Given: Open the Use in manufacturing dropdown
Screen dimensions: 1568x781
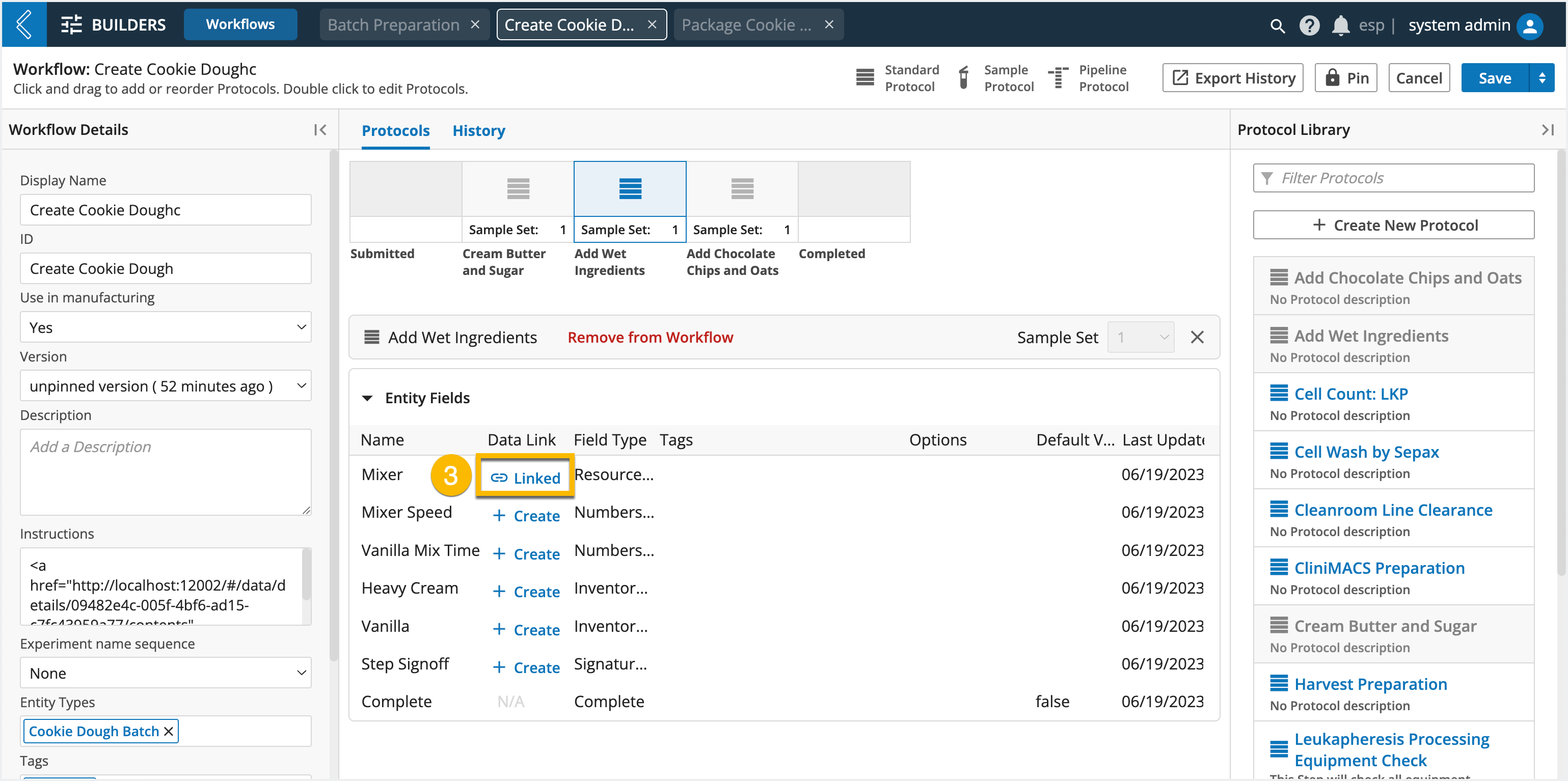Looking at the screenshot, I should pos(166,327).
